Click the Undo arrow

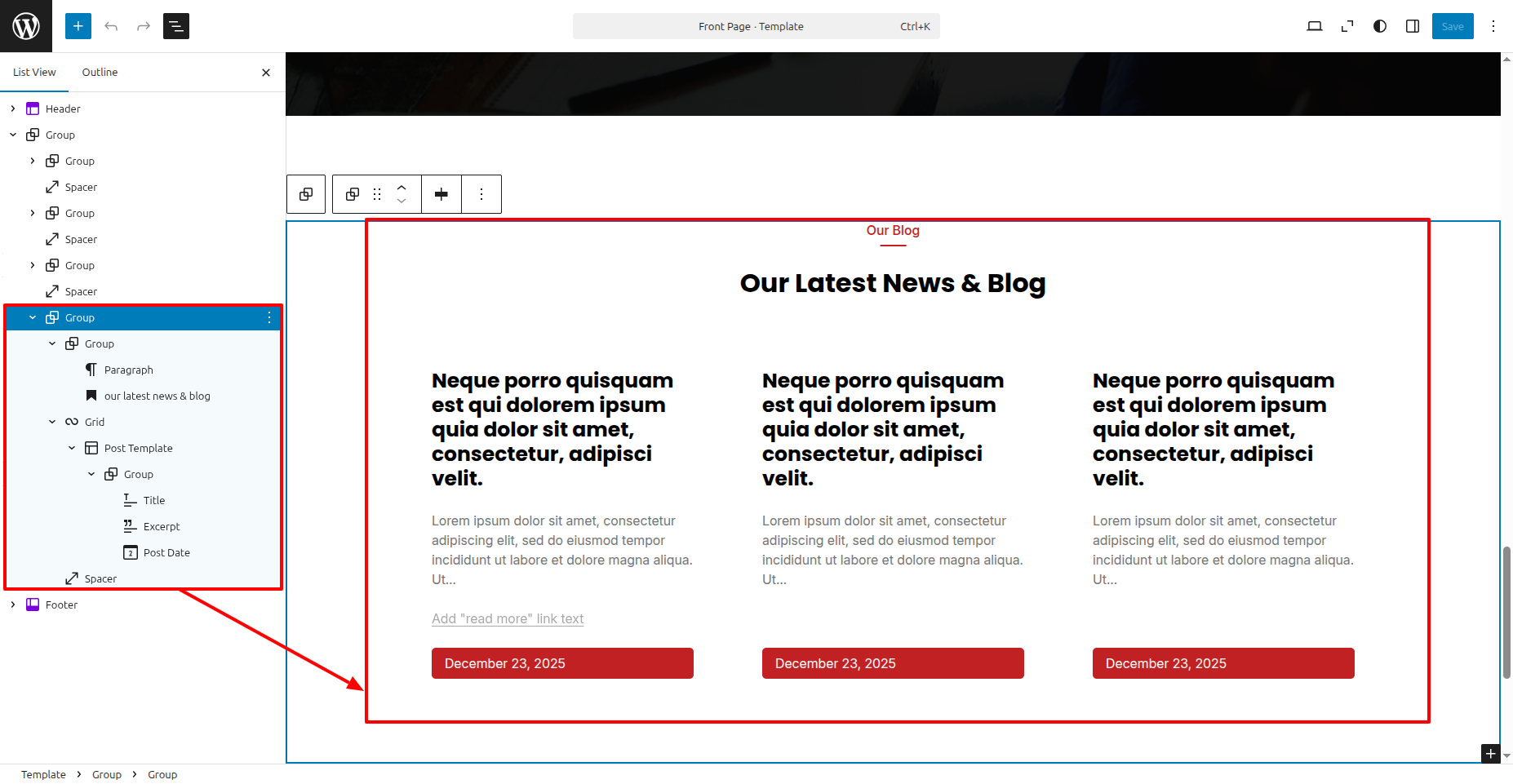[111, 26]
